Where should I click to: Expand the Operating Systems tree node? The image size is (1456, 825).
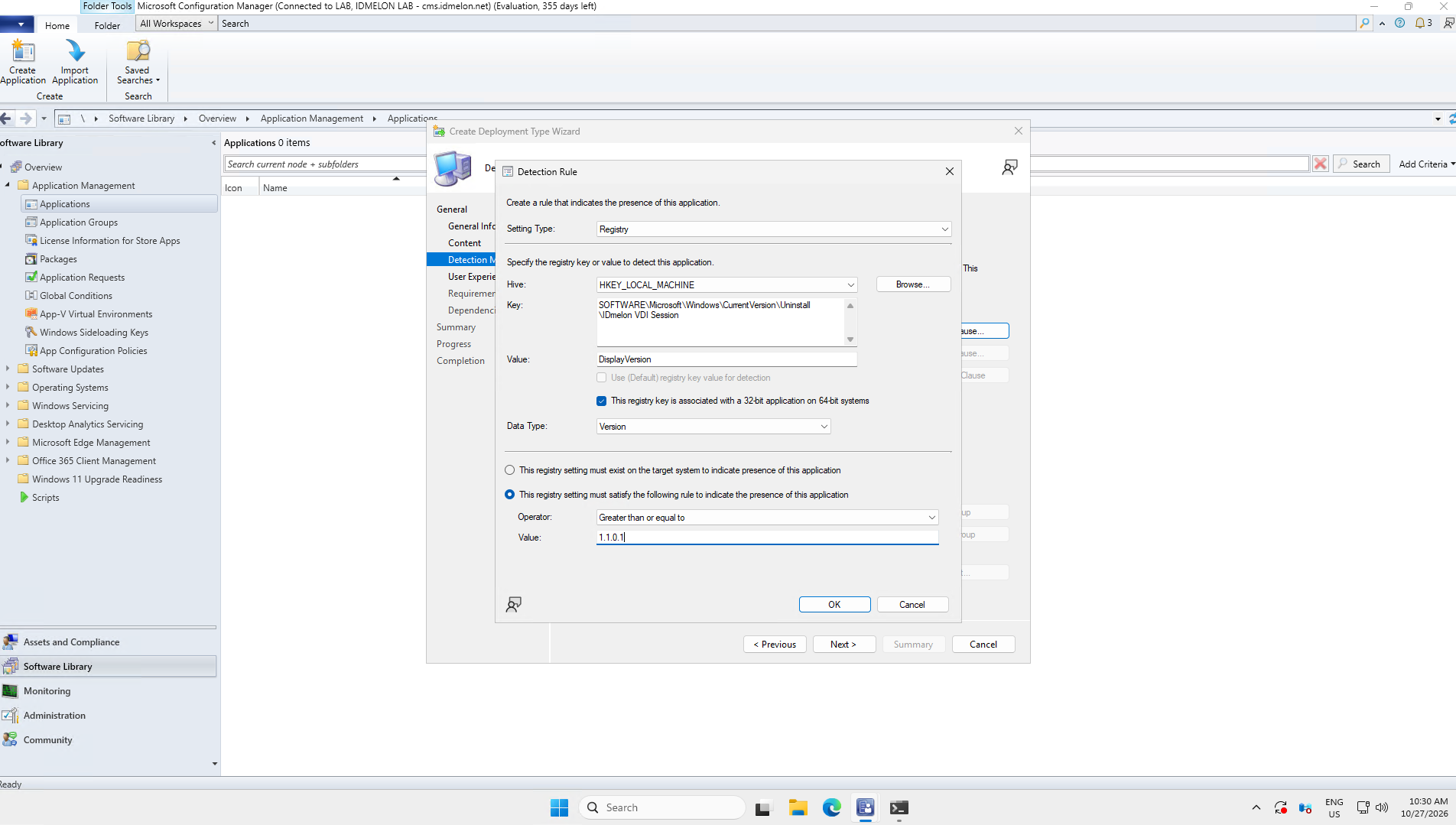point(8,387)
